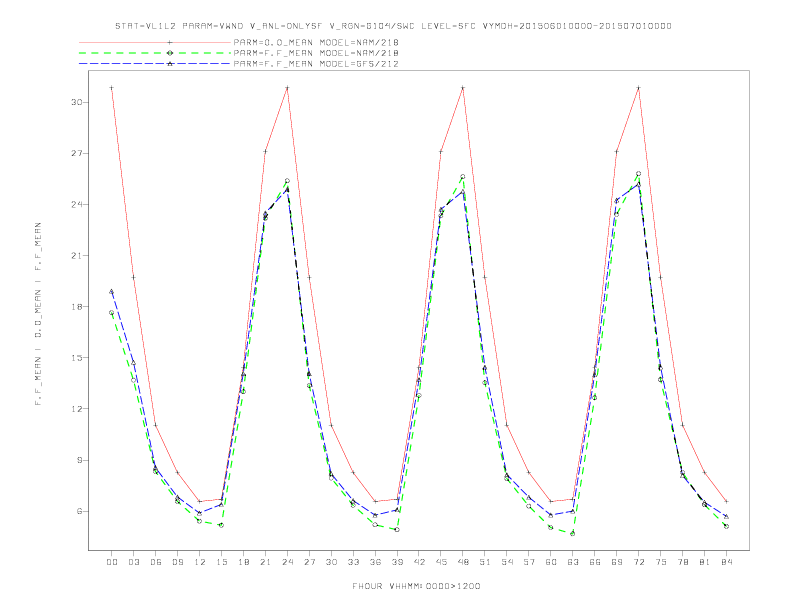Click y-axis tick label 24
792x612 pixels.
tap(76, 205)
